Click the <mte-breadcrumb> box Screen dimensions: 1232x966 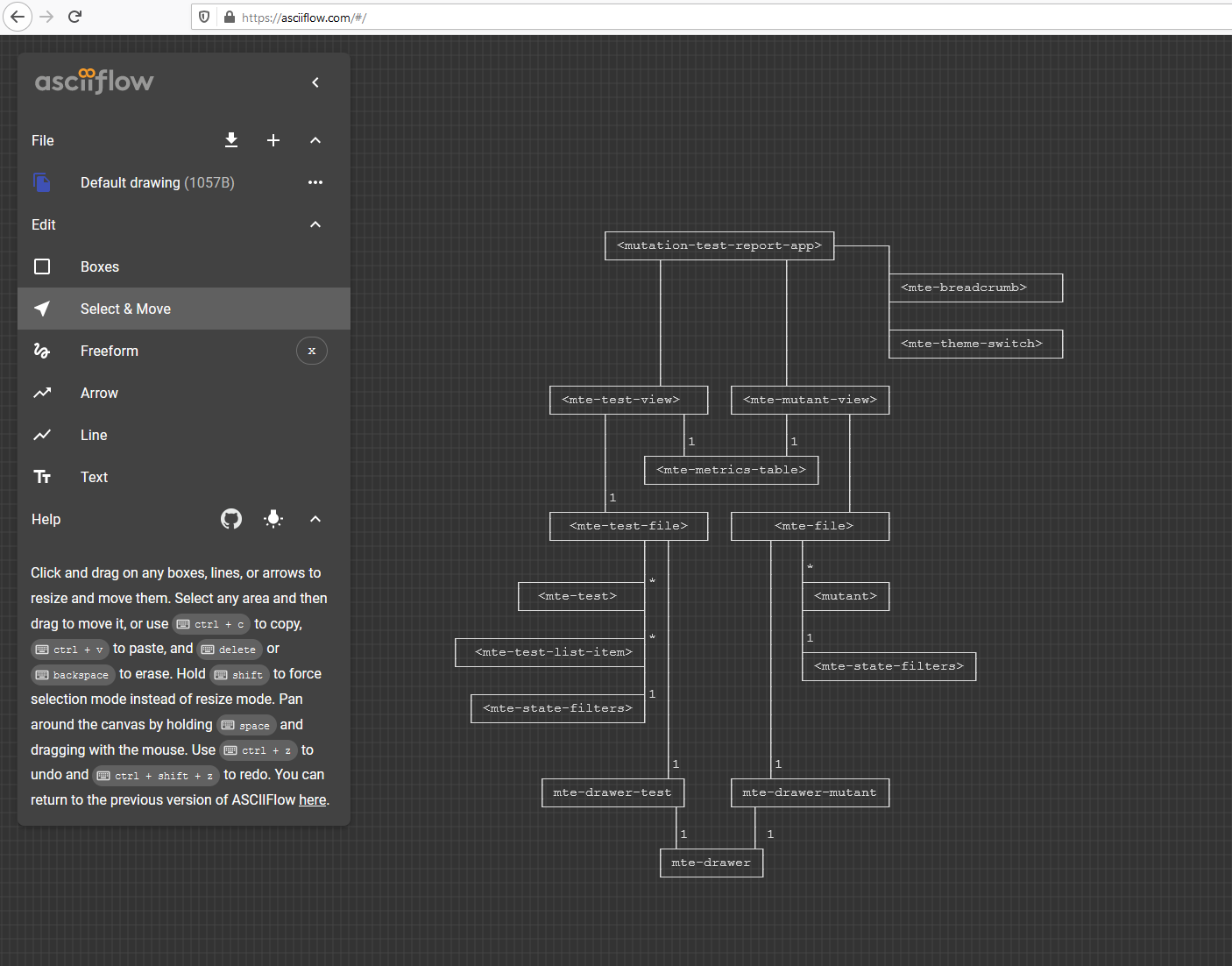[976, 288]
